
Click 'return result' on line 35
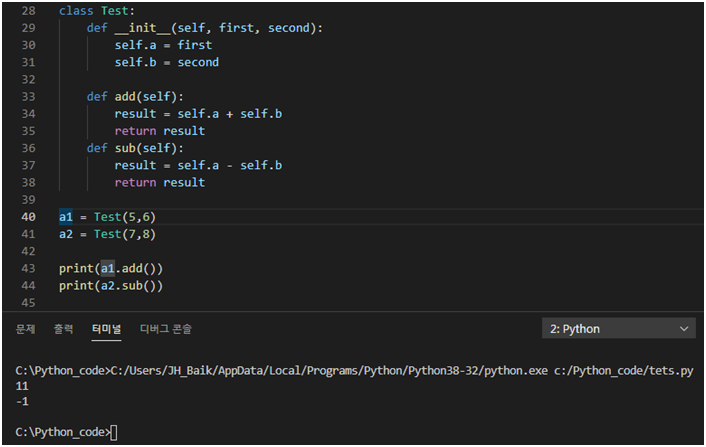(160, 131)
